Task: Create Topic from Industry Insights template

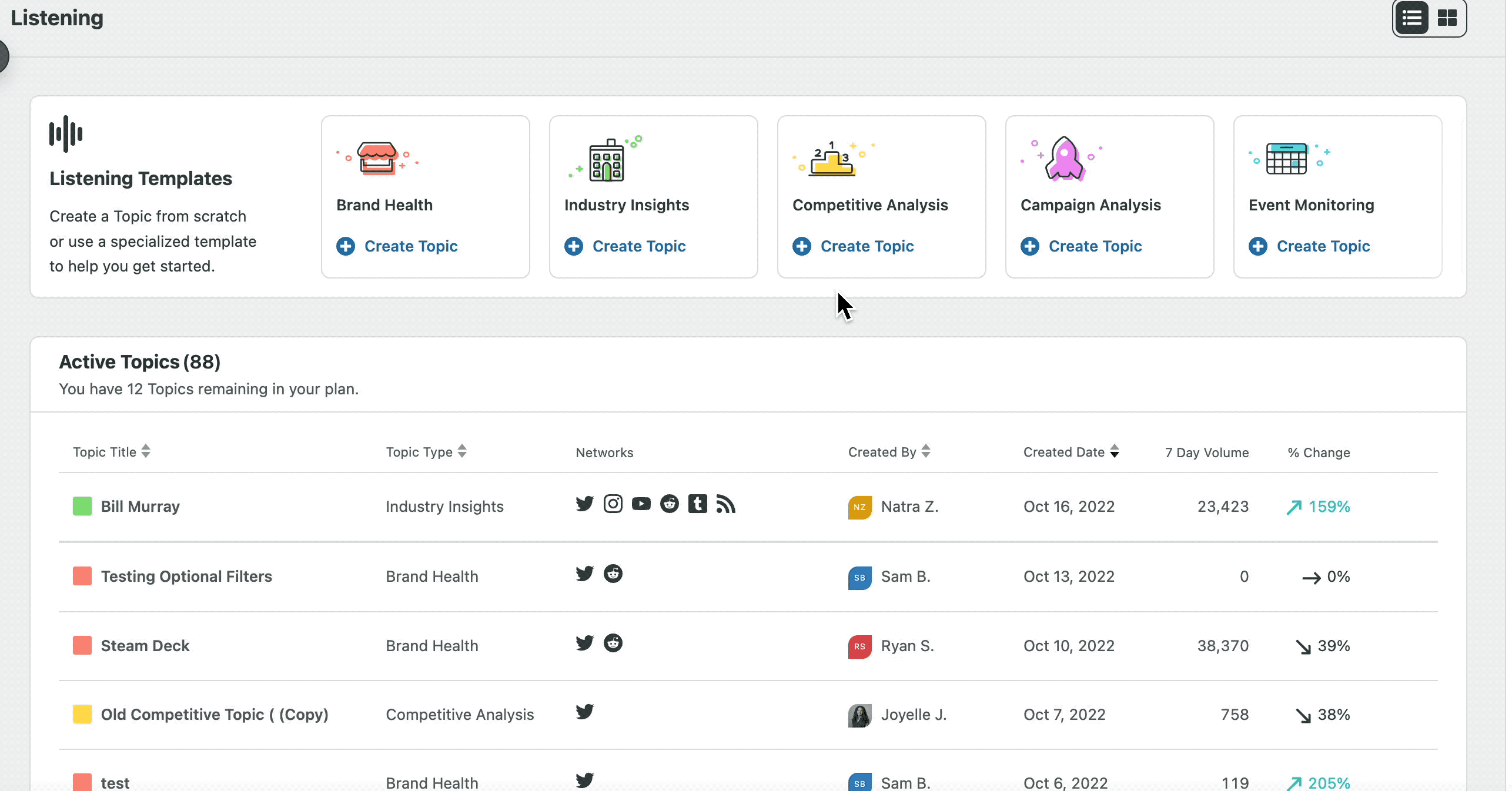Action: click(x=625, y=246)
